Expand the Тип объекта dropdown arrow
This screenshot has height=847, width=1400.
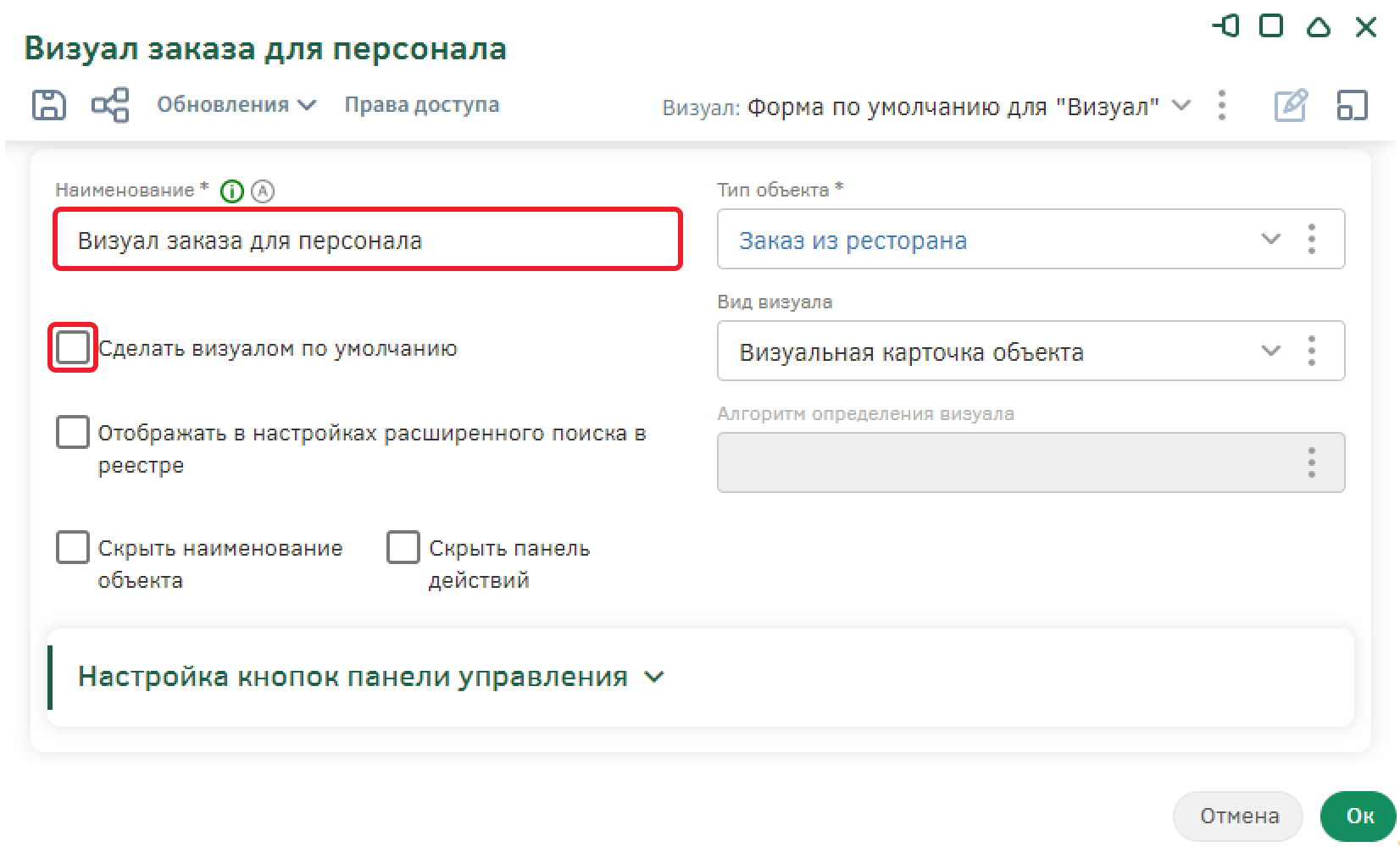1270,240
